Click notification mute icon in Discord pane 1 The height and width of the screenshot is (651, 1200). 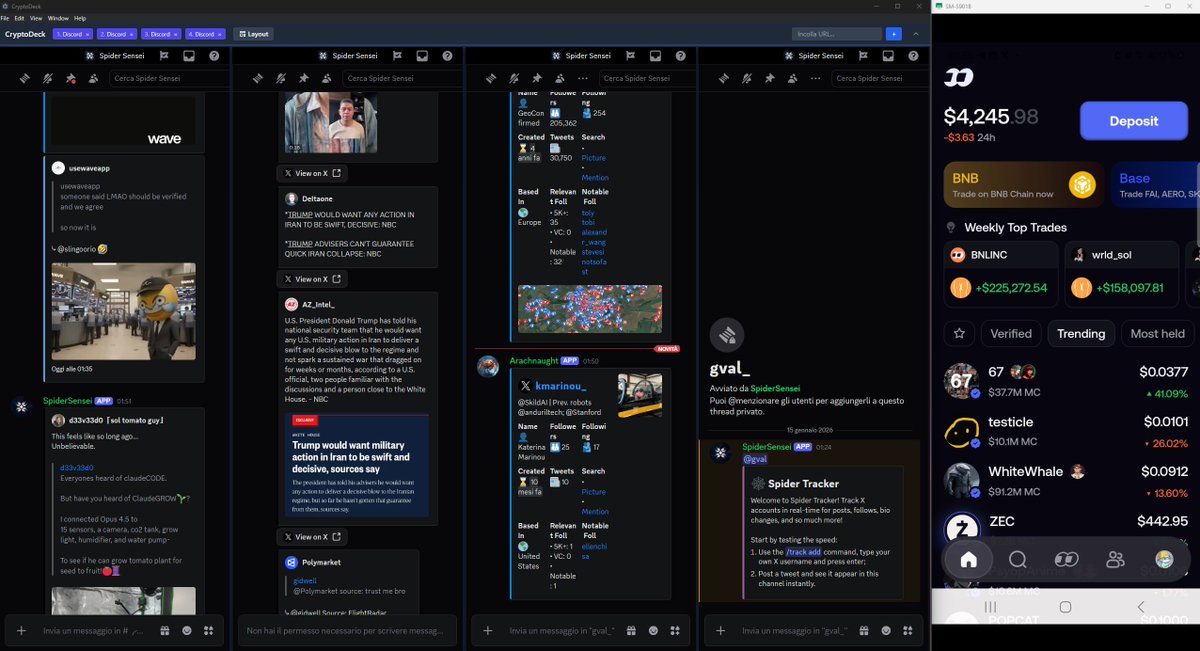pyautogui.click(x=47, y=78)
